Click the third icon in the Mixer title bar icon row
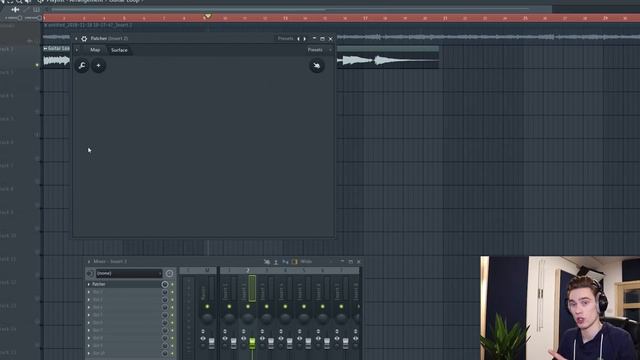The width and height of the screenshot is (640, 360). (285, 262)
